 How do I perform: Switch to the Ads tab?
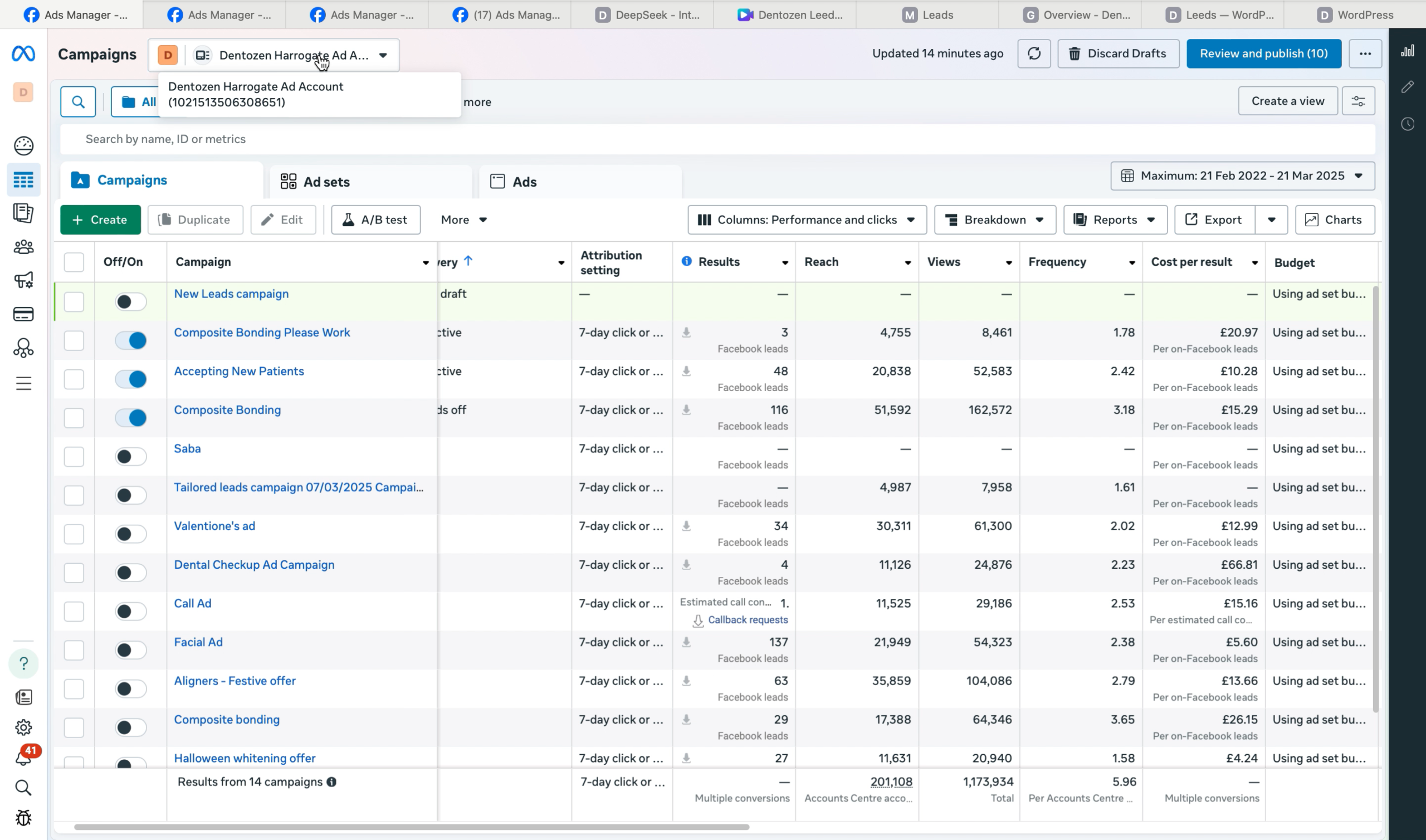[580, 182]
